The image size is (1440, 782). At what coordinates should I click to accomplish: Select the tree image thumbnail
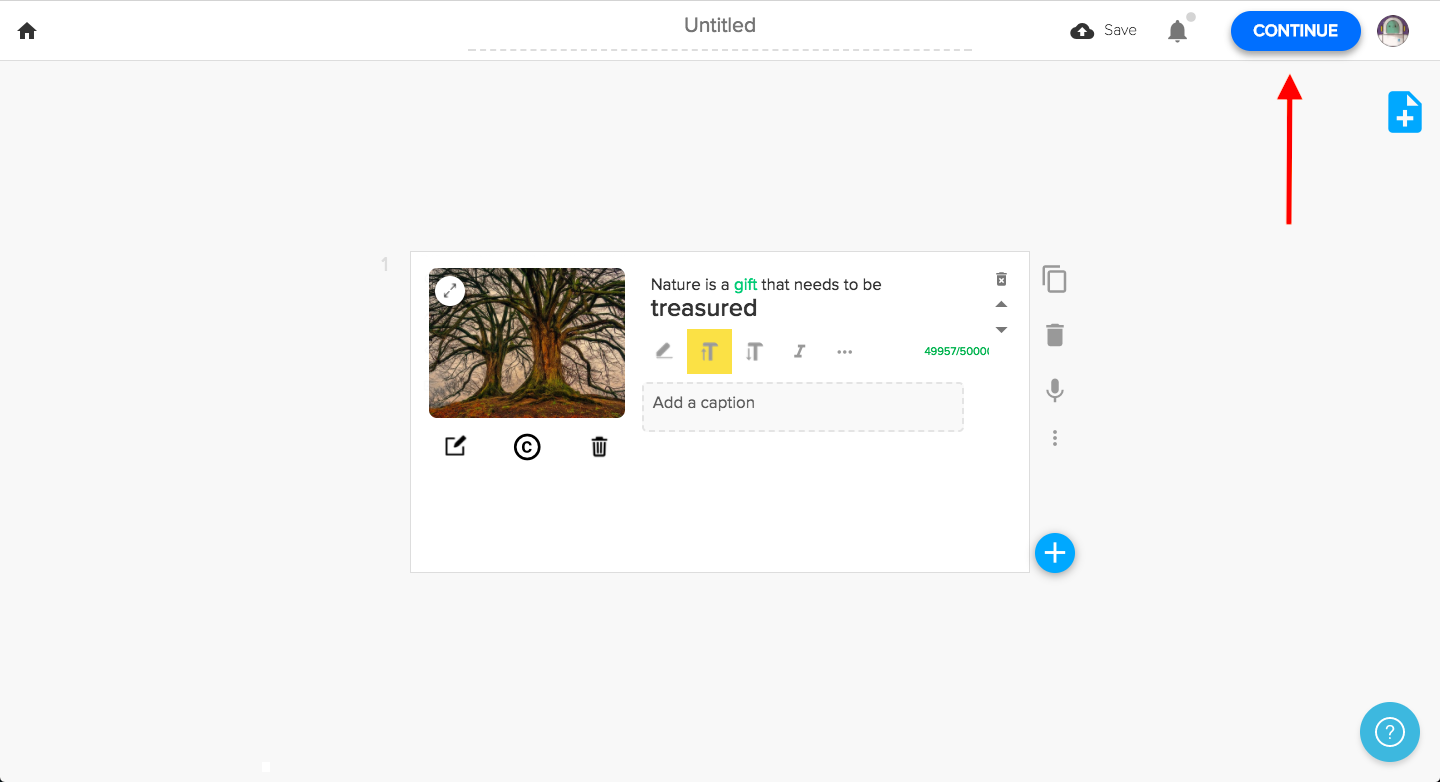point(527,343)
